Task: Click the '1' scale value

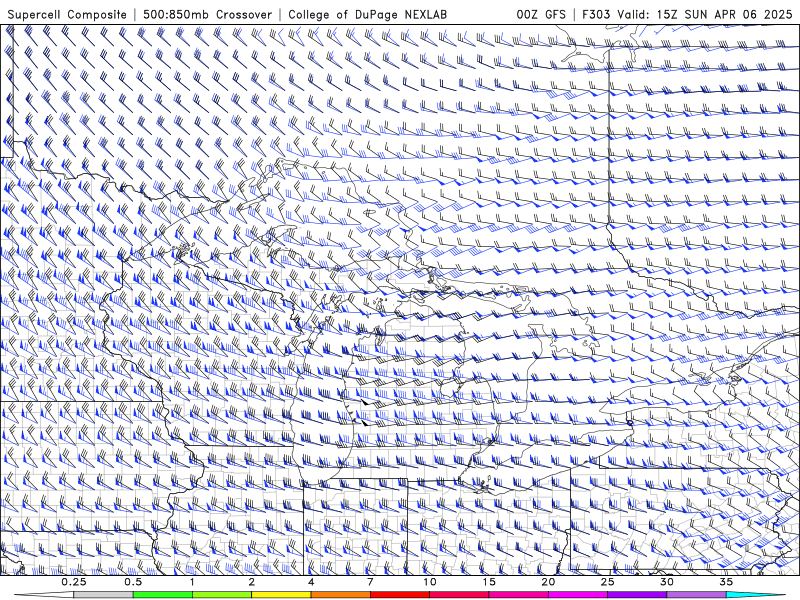Action: tap(192, 582)
